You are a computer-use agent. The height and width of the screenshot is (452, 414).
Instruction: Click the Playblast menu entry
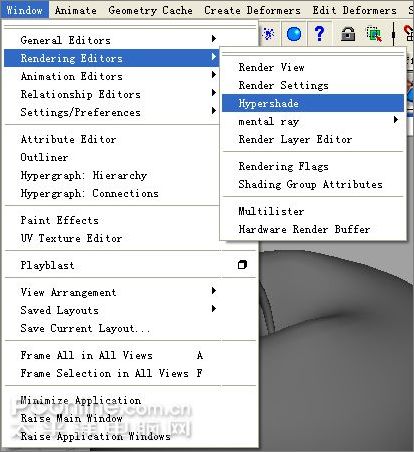point(47,265)
